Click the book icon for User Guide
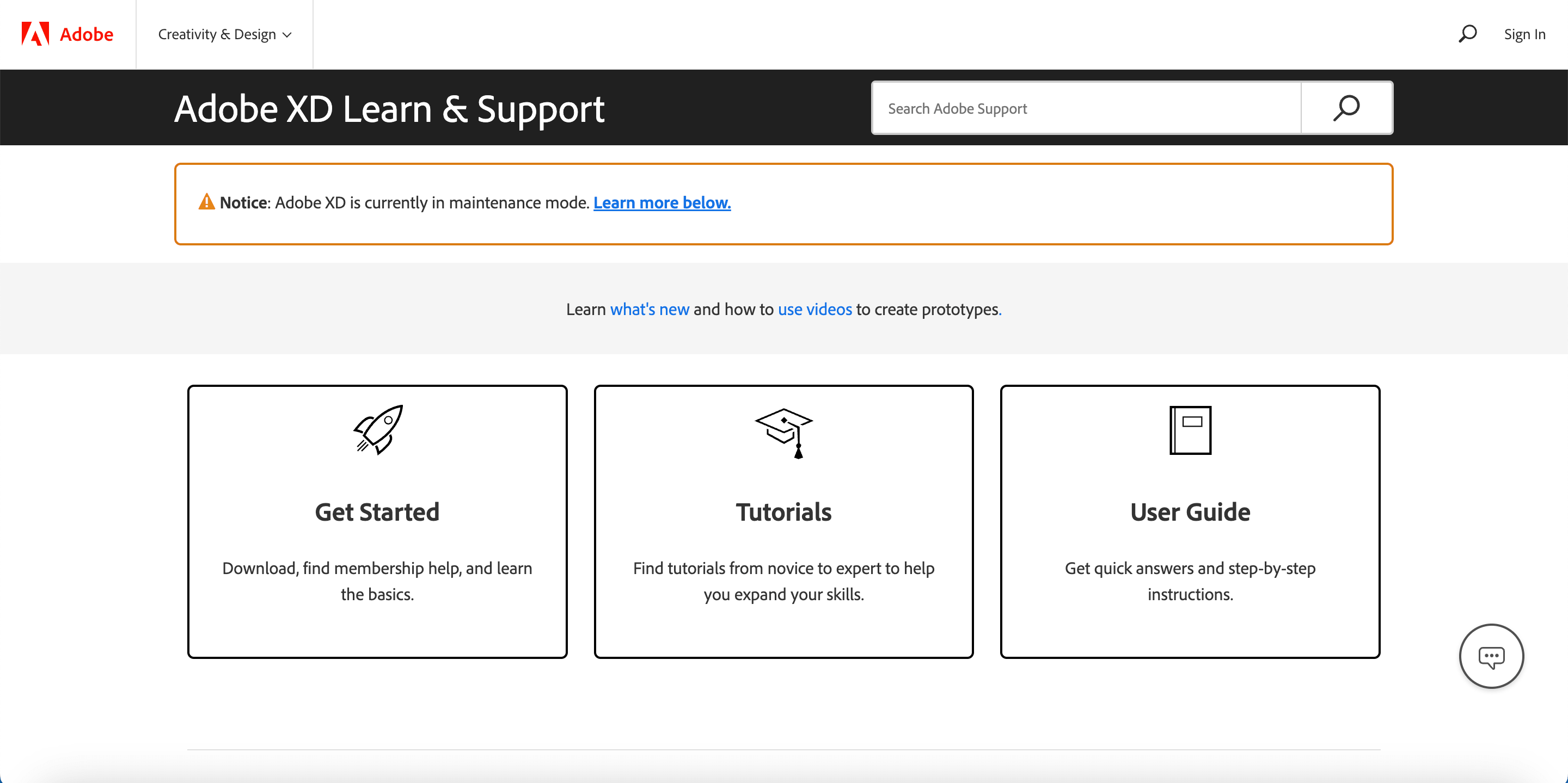This screenshot has width=1568, height=783. point(1190,430)
